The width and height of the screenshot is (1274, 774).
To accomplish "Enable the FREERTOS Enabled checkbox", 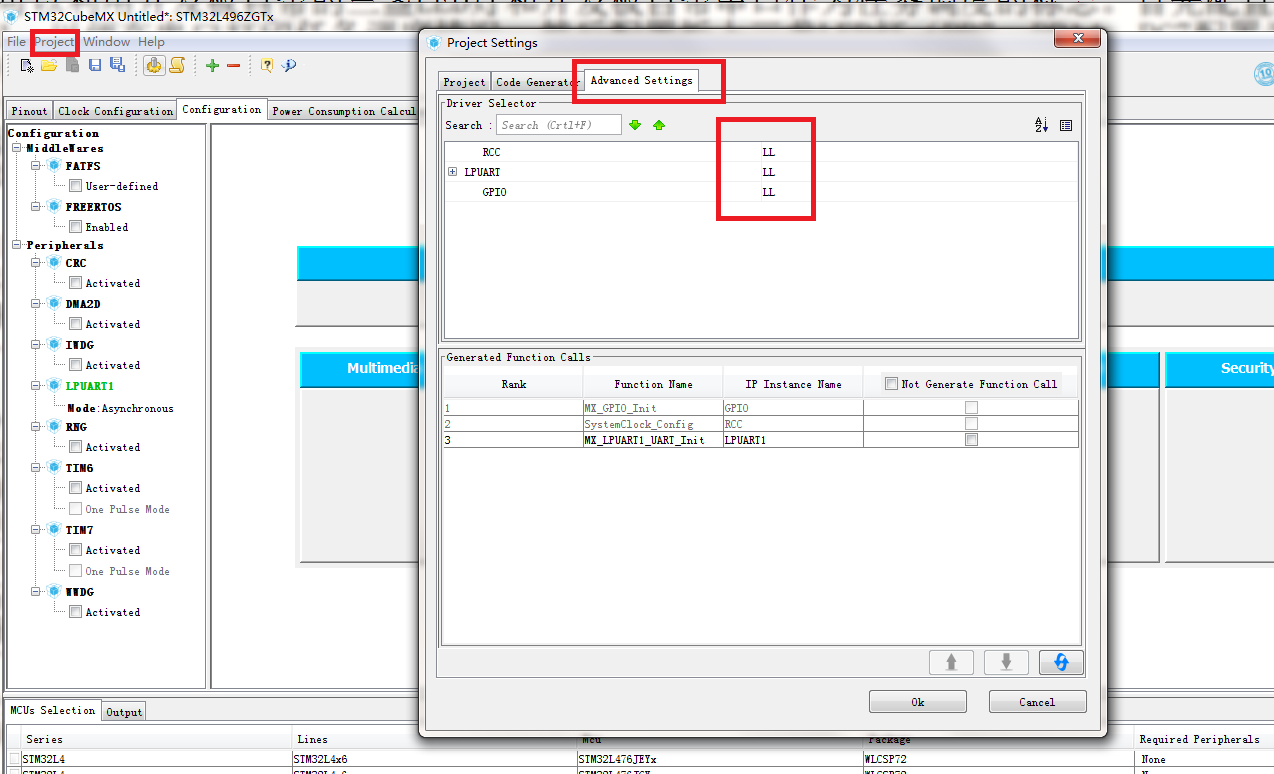I will [x=75, y=227].
